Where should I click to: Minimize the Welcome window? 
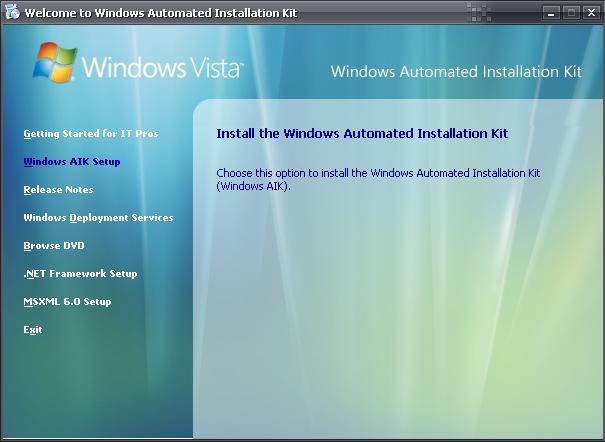coord(551,13)
